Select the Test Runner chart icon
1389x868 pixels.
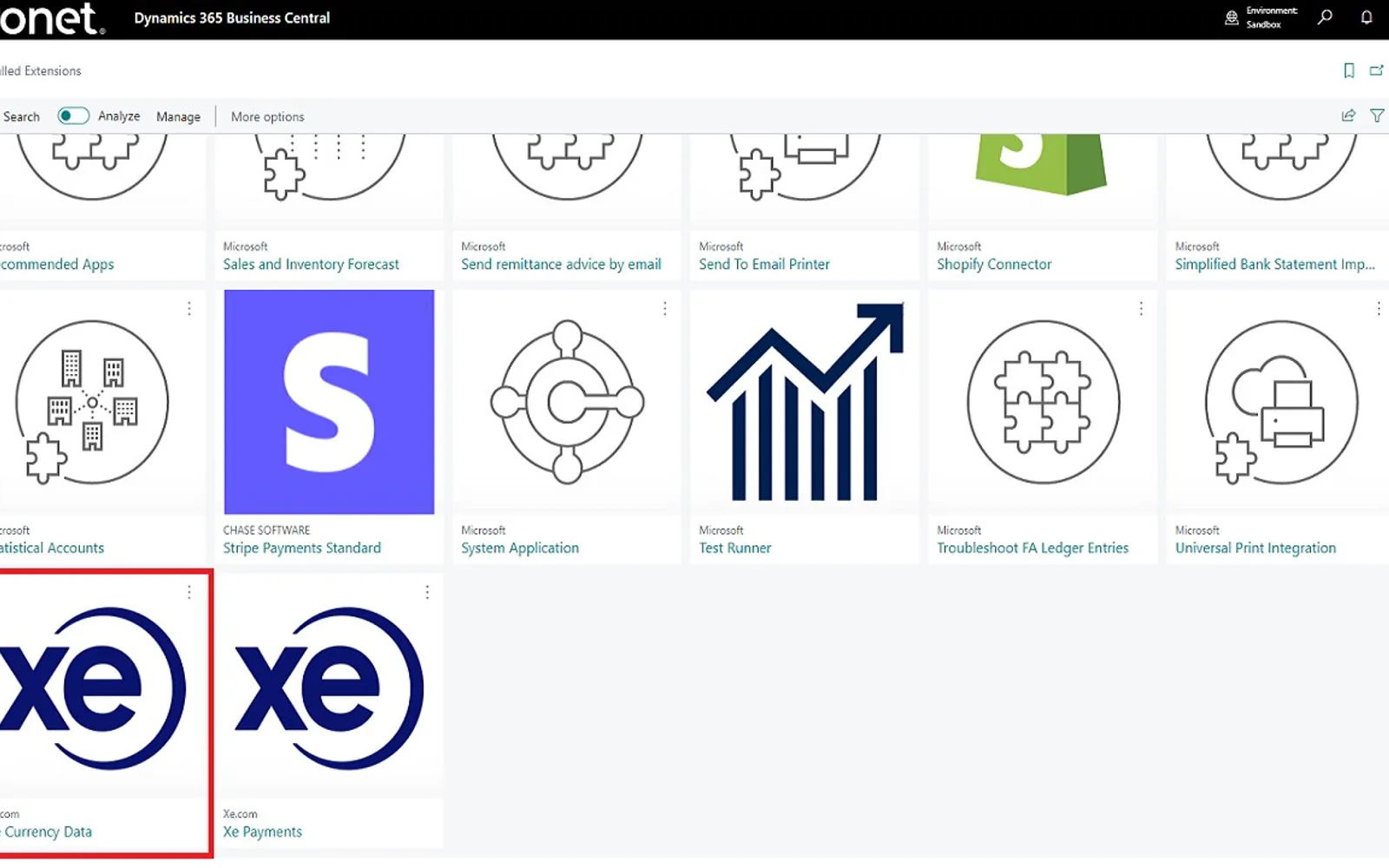[805, 402]
